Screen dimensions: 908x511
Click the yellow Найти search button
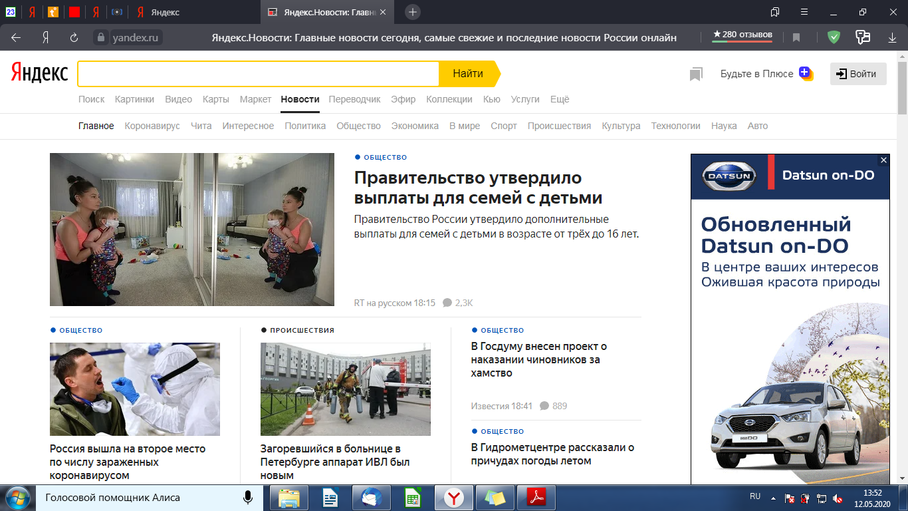click(468, 74)
